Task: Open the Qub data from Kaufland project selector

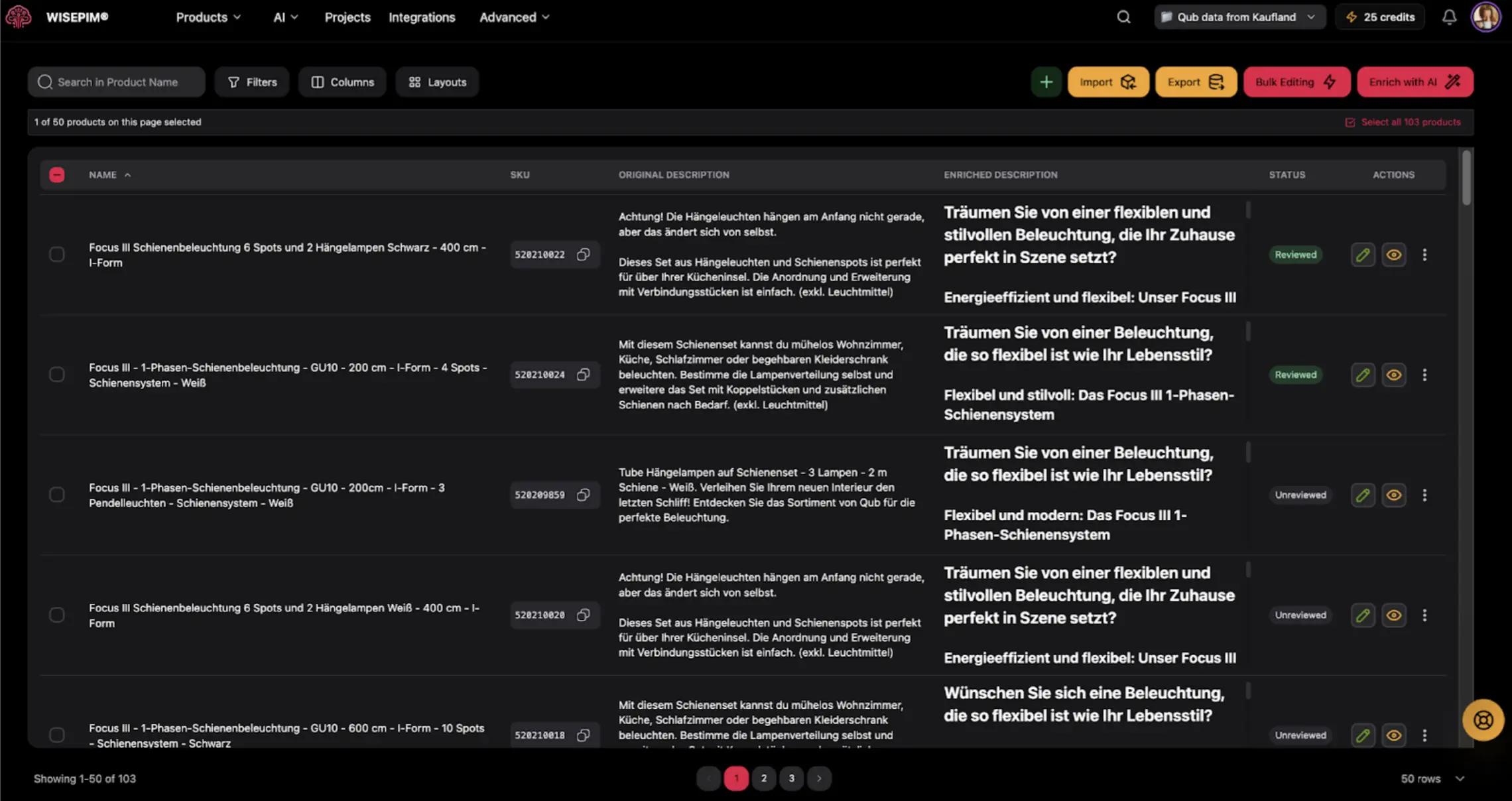Action: point(1239,17)
